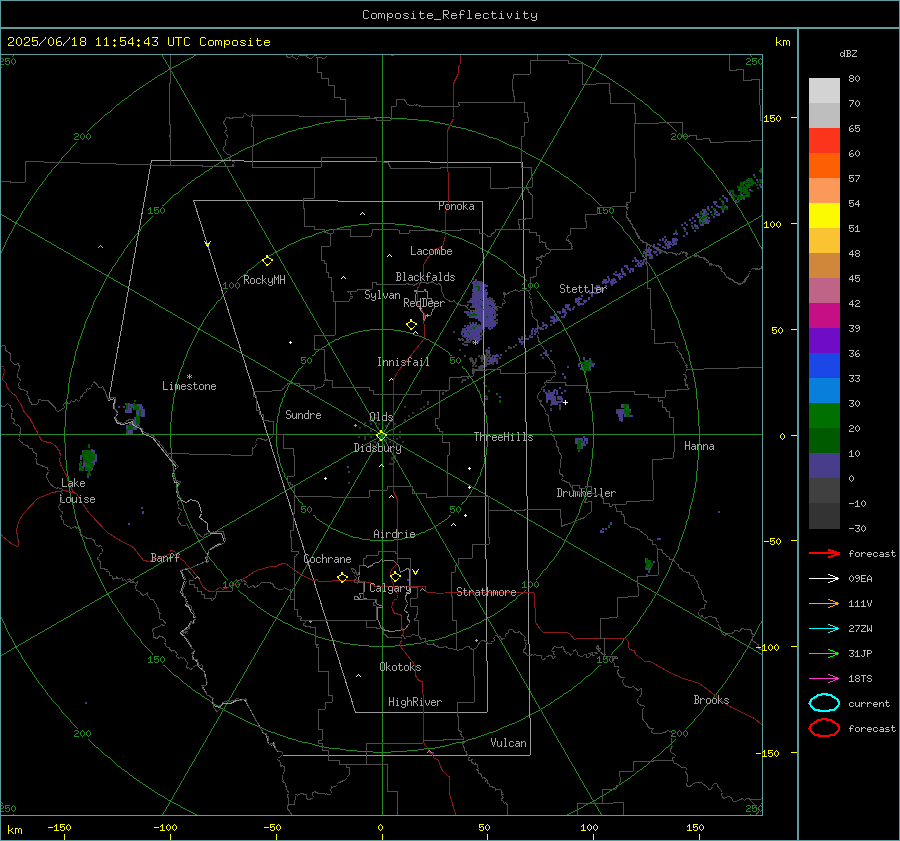This screenshot has height=841, width=900.
Task: Select the magenta swatch below the 42 label
Action: click(824, 316)
